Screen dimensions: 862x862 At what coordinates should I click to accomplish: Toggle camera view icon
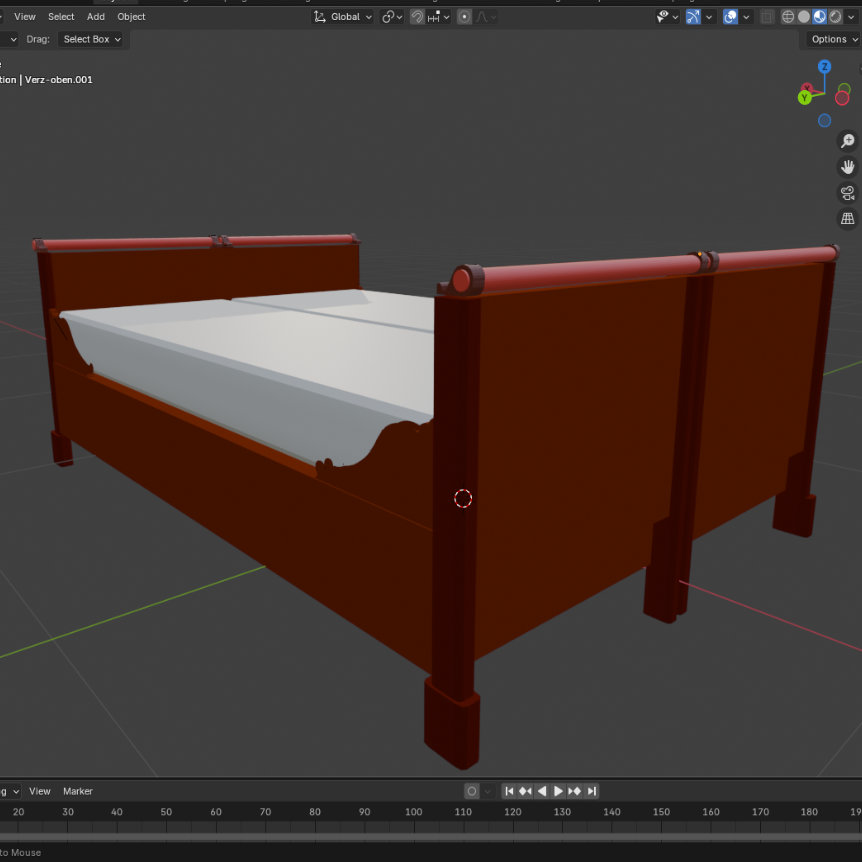(x=847, y=193)
